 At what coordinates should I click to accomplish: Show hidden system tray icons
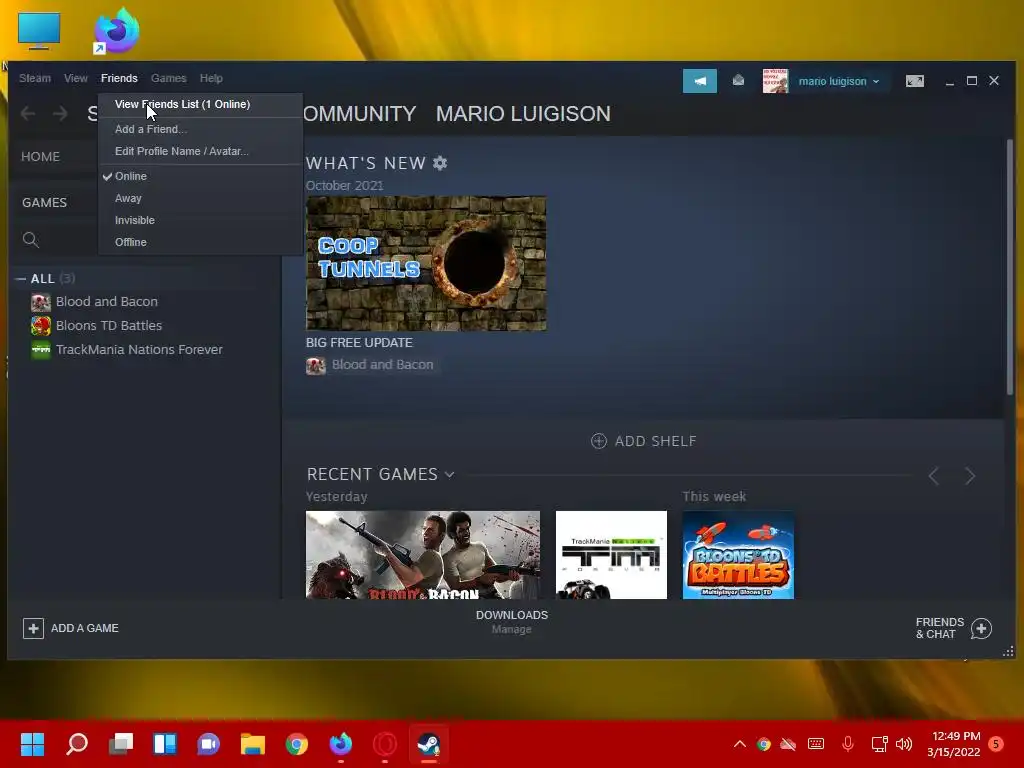[x=739, y=744]
